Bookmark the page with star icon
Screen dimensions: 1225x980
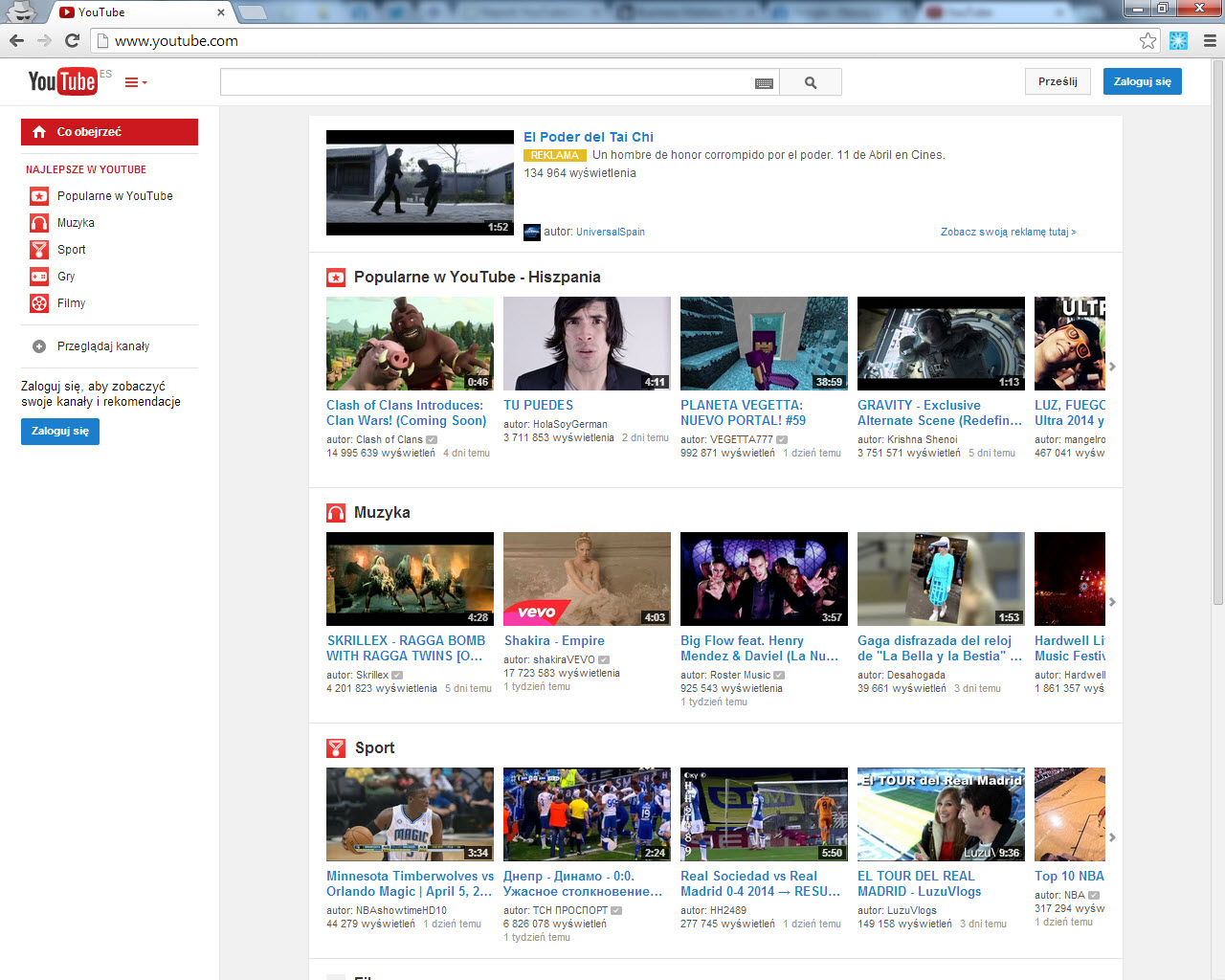click(x=1147, y=41)
